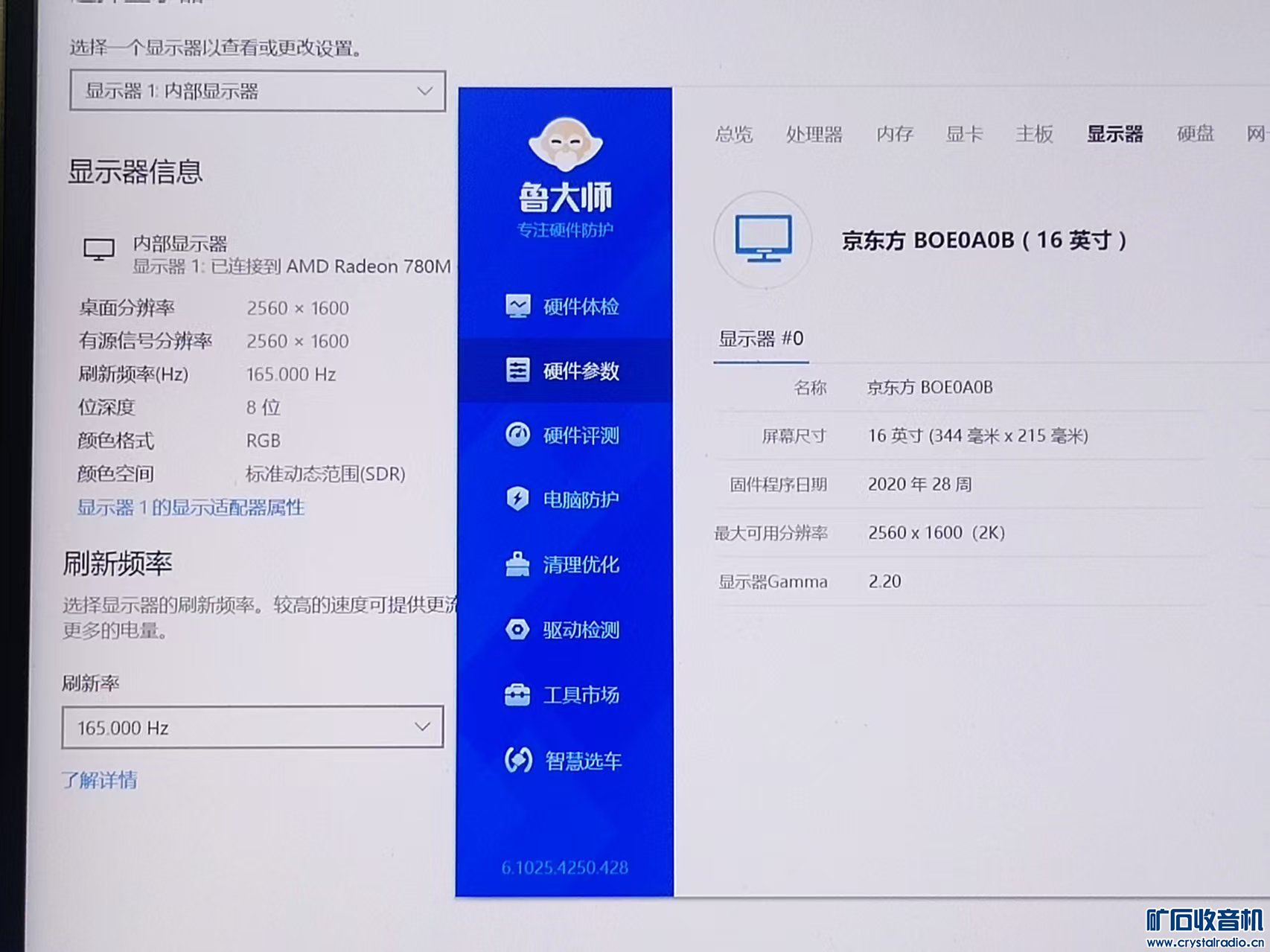Click the 智慧选车 icon
1270x952 pixels.
click(518, 760)
